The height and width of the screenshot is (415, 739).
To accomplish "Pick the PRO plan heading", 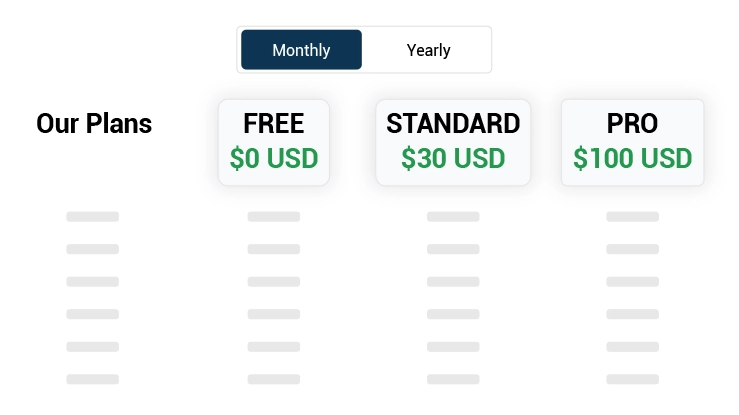I will click(x=632, y=124).
